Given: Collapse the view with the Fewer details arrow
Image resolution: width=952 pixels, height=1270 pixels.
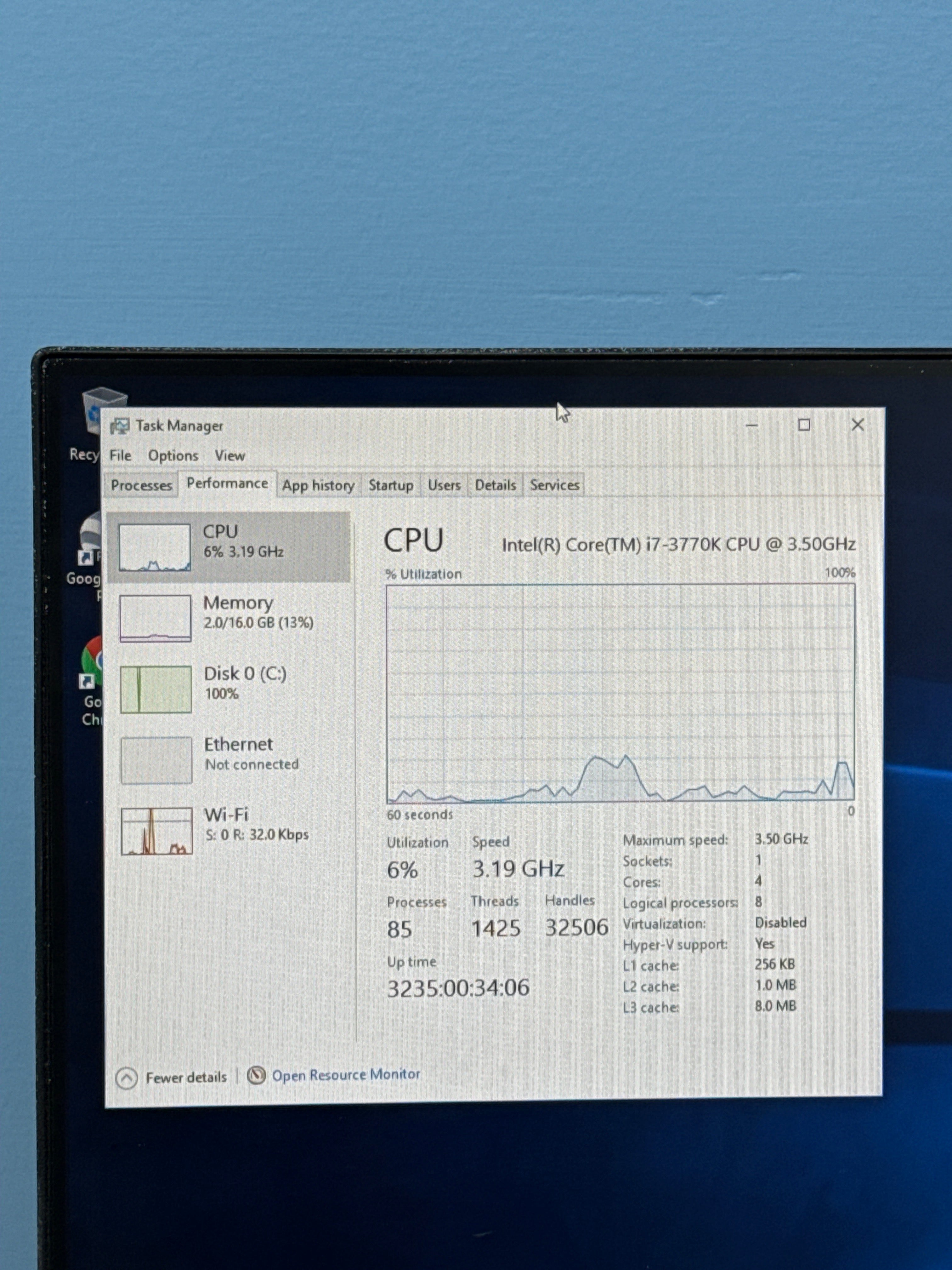Looking at the screenshot, I should click(x=126, y=1078).
